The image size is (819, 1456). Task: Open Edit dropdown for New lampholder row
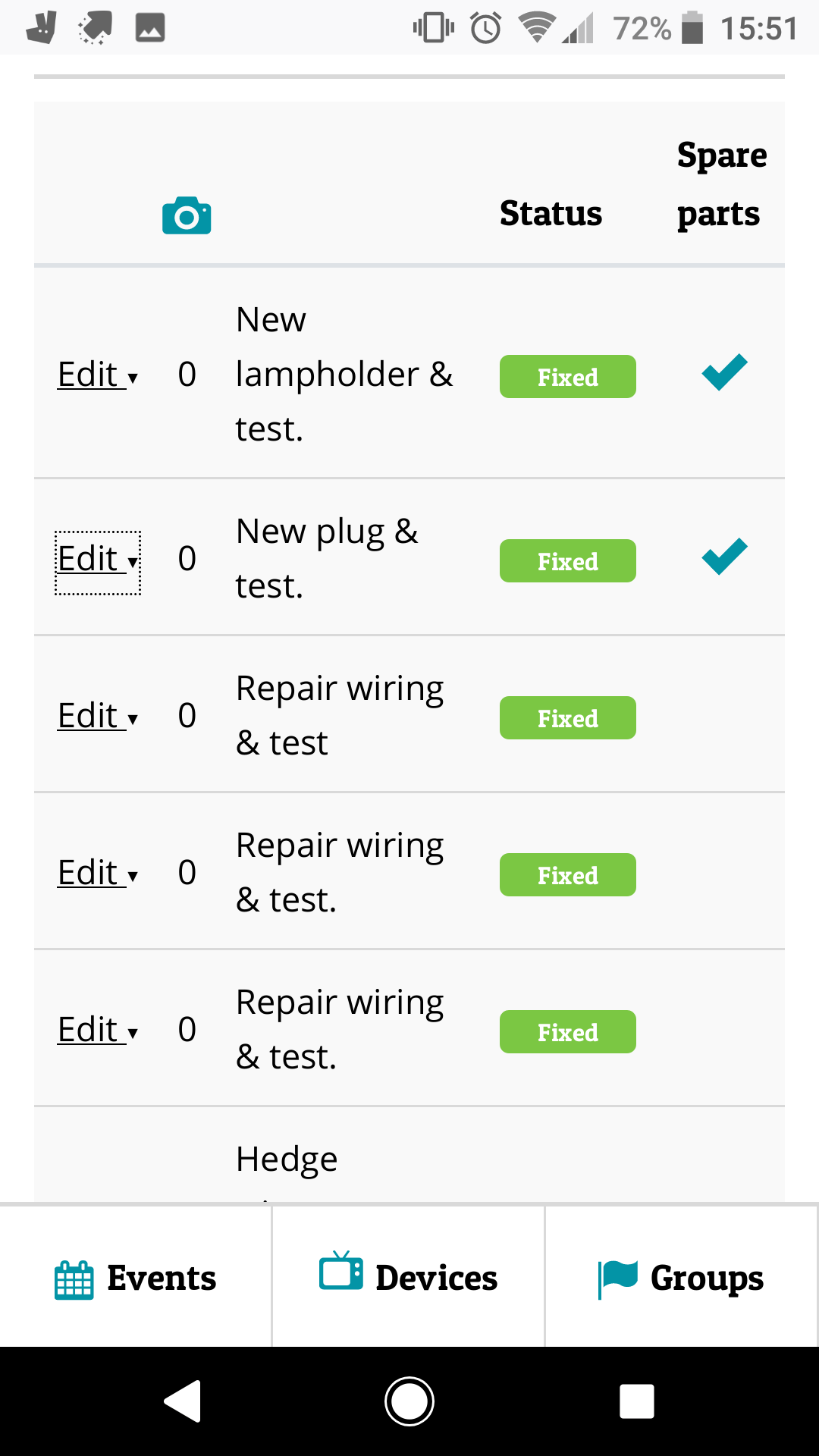[97, 375]
